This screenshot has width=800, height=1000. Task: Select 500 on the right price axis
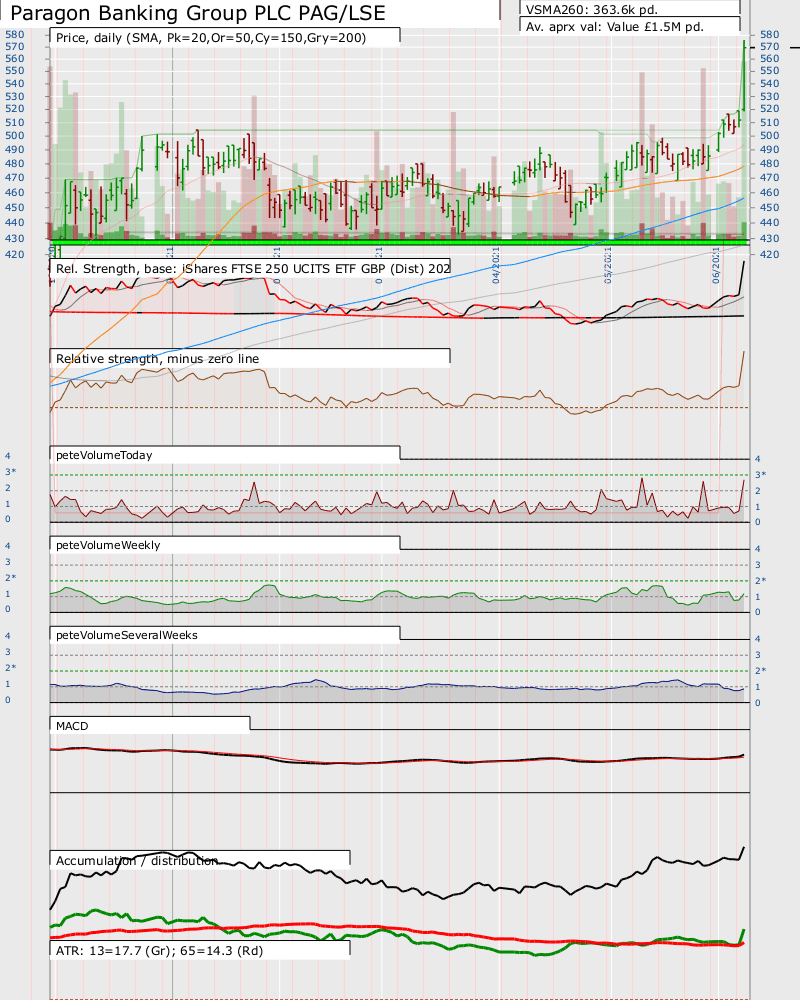pyautogui.click(x=769, y=135)
